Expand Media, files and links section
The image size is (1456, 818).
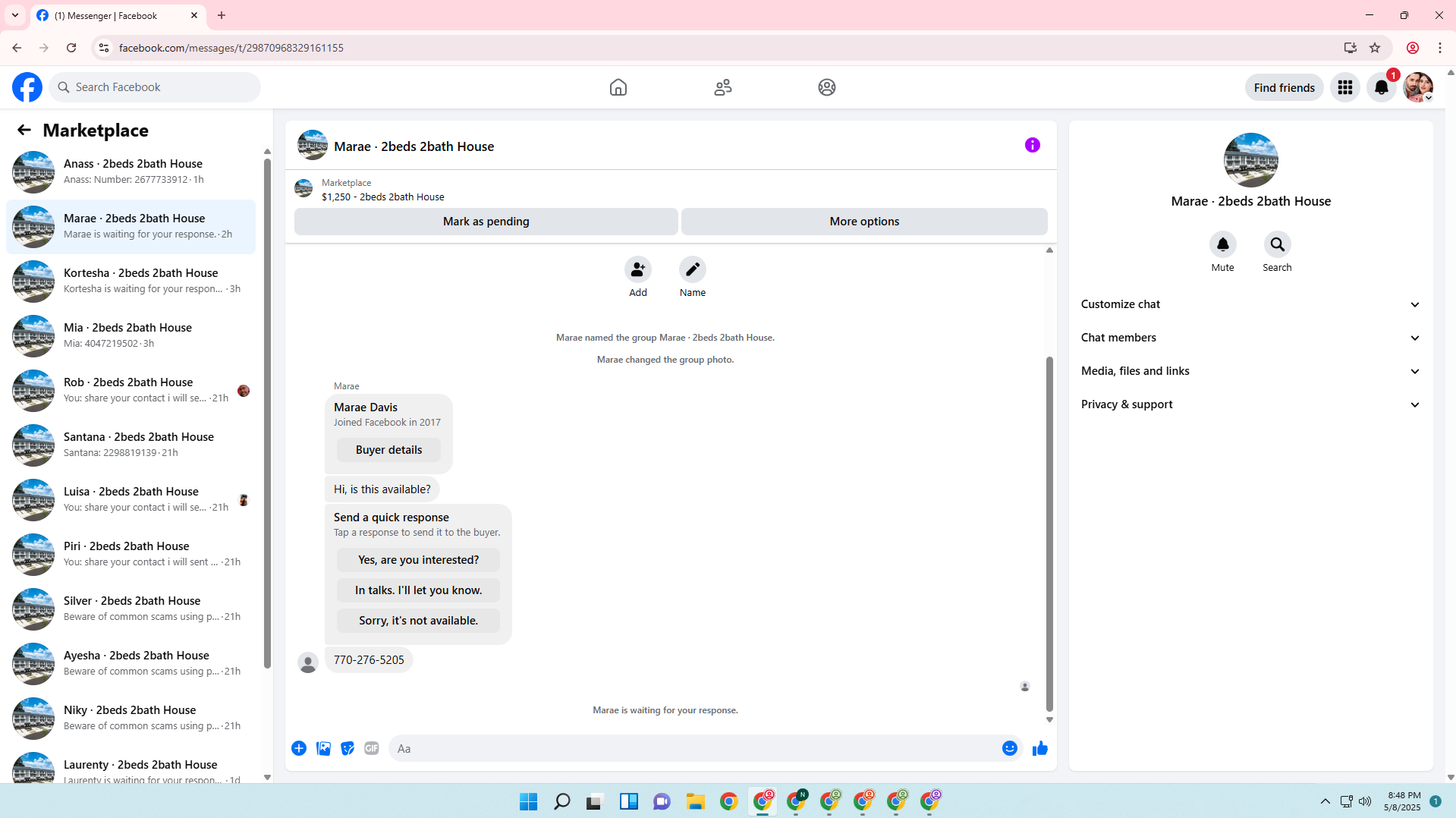1250,371
